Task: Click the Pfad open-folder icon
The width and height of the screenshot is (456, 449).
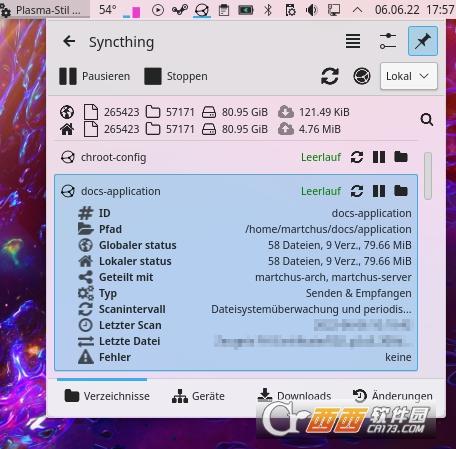Action: pyautogui.click(x=86, y=229)
